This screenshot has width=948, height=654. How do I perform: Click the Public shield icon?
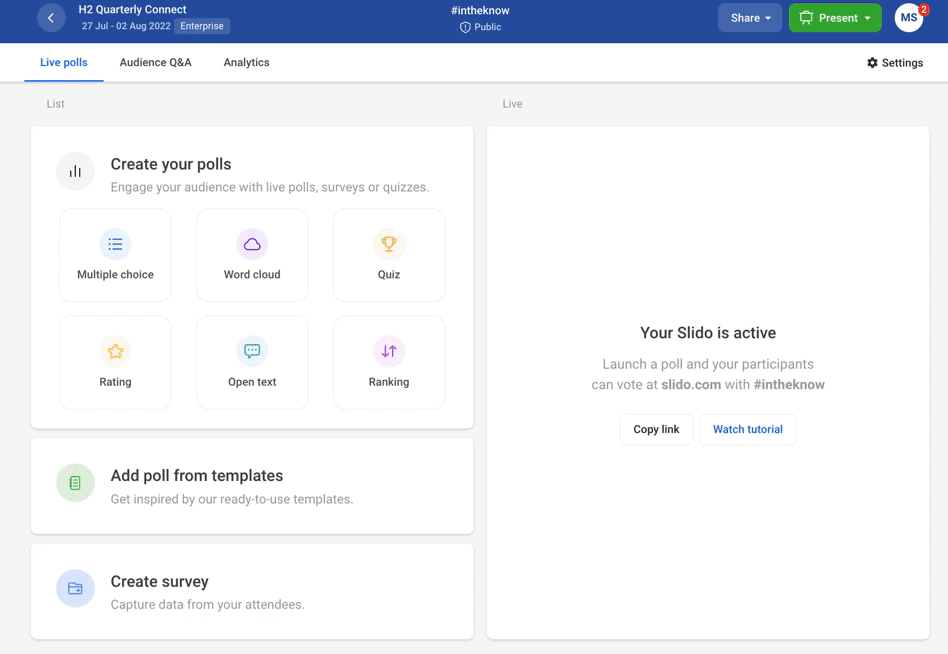[465, 27]
